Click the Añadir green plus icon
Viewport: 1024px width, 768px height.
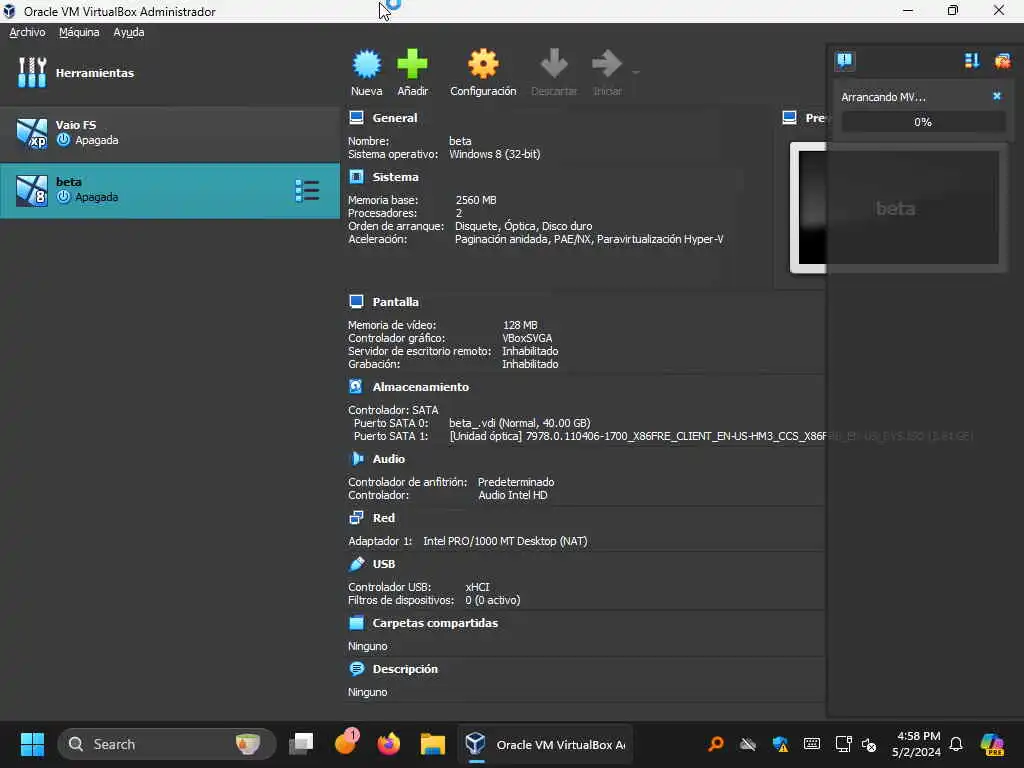[412, 64]
